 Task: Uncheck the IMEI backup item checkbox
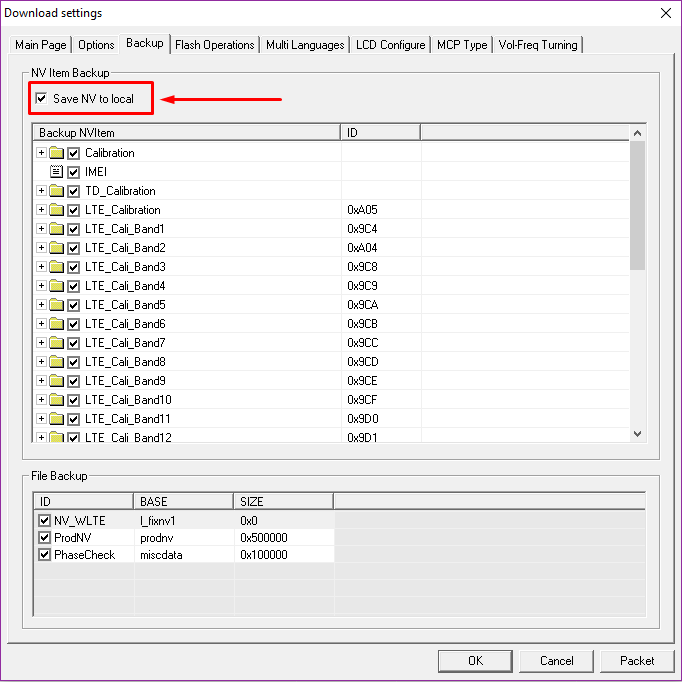[73, 172]
